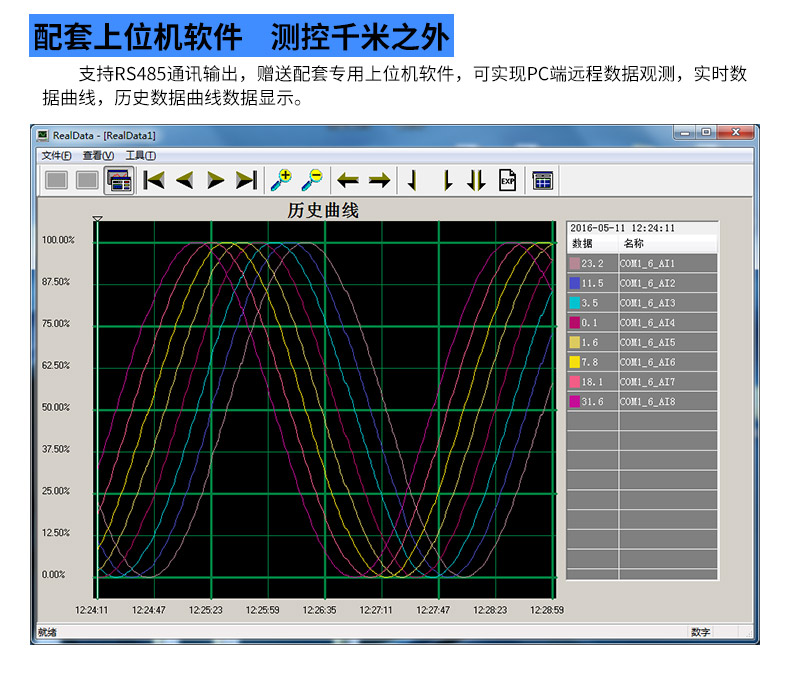Click the value 31.6 in the data column
Screen dimensions: 790x678
click(x=592, y=401)
